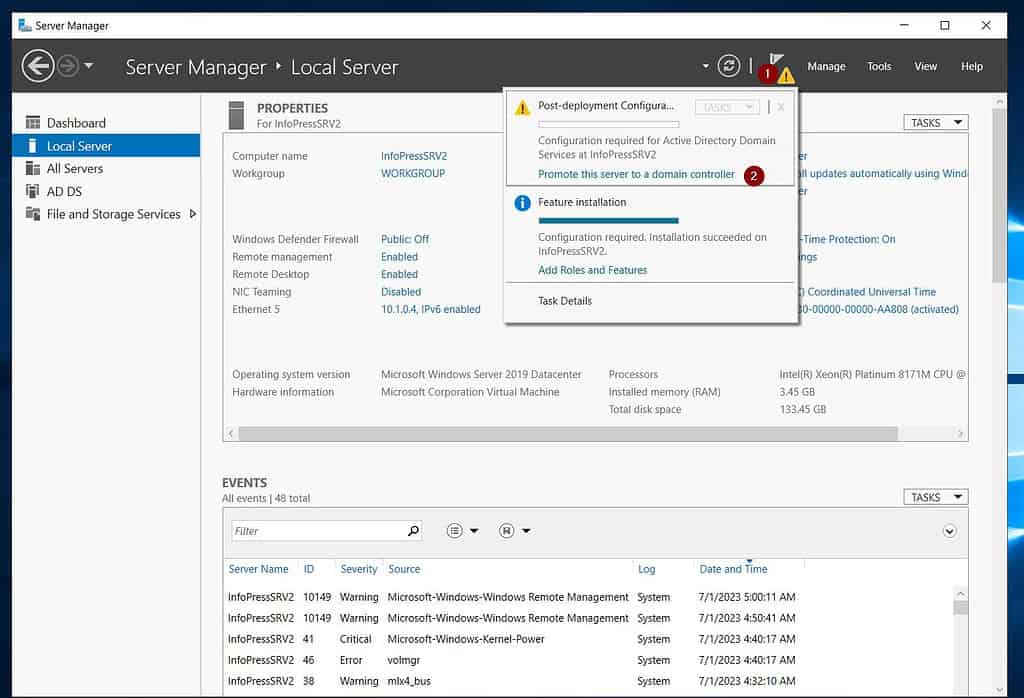Click Windows Defender Firewall Public: Off
This screenshot has width=1024, height=698.
(405, 240)
